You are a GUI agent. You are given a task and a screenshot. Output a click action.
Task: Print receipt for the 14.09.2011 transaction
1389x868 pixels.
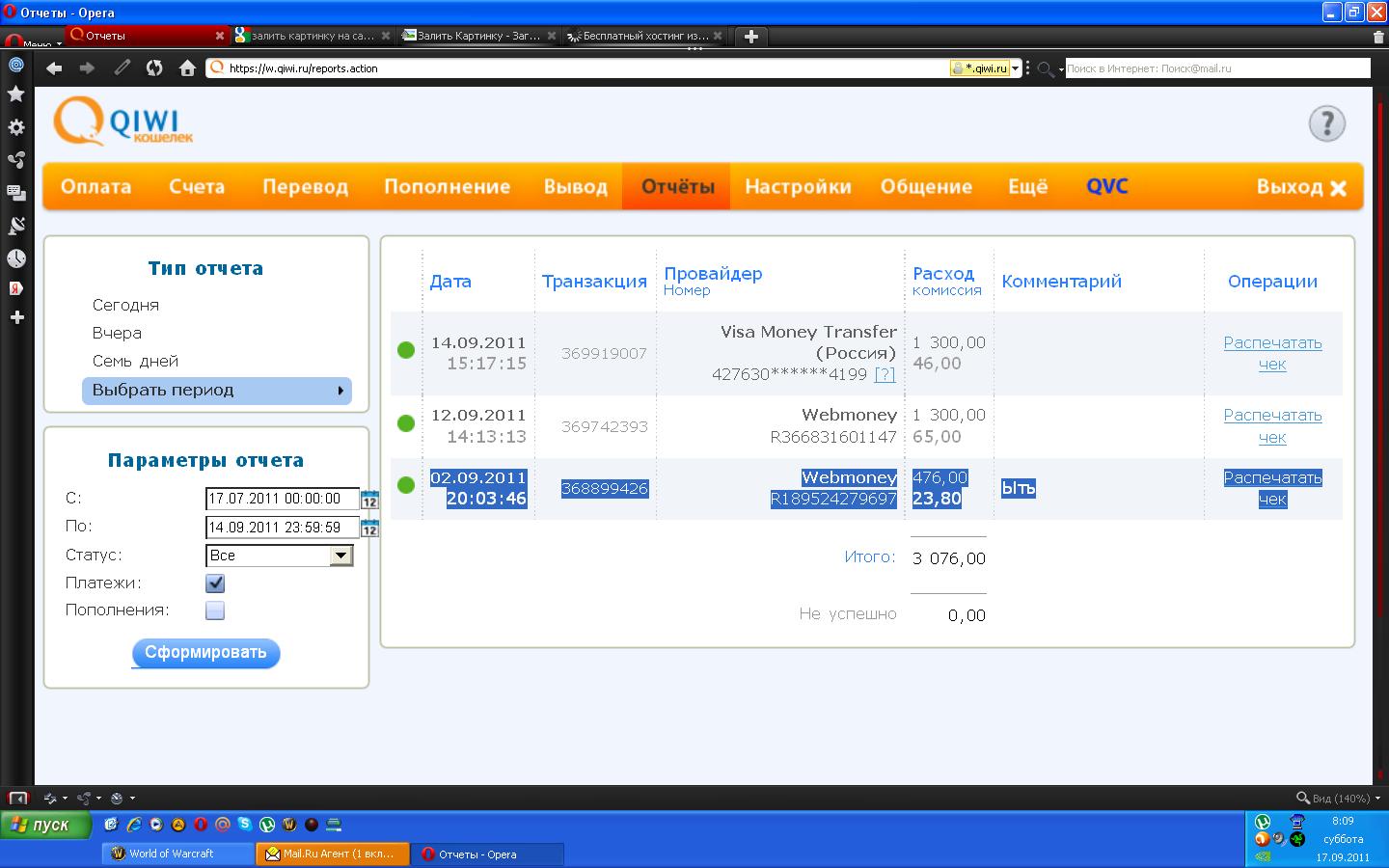tap(1272, 353)
